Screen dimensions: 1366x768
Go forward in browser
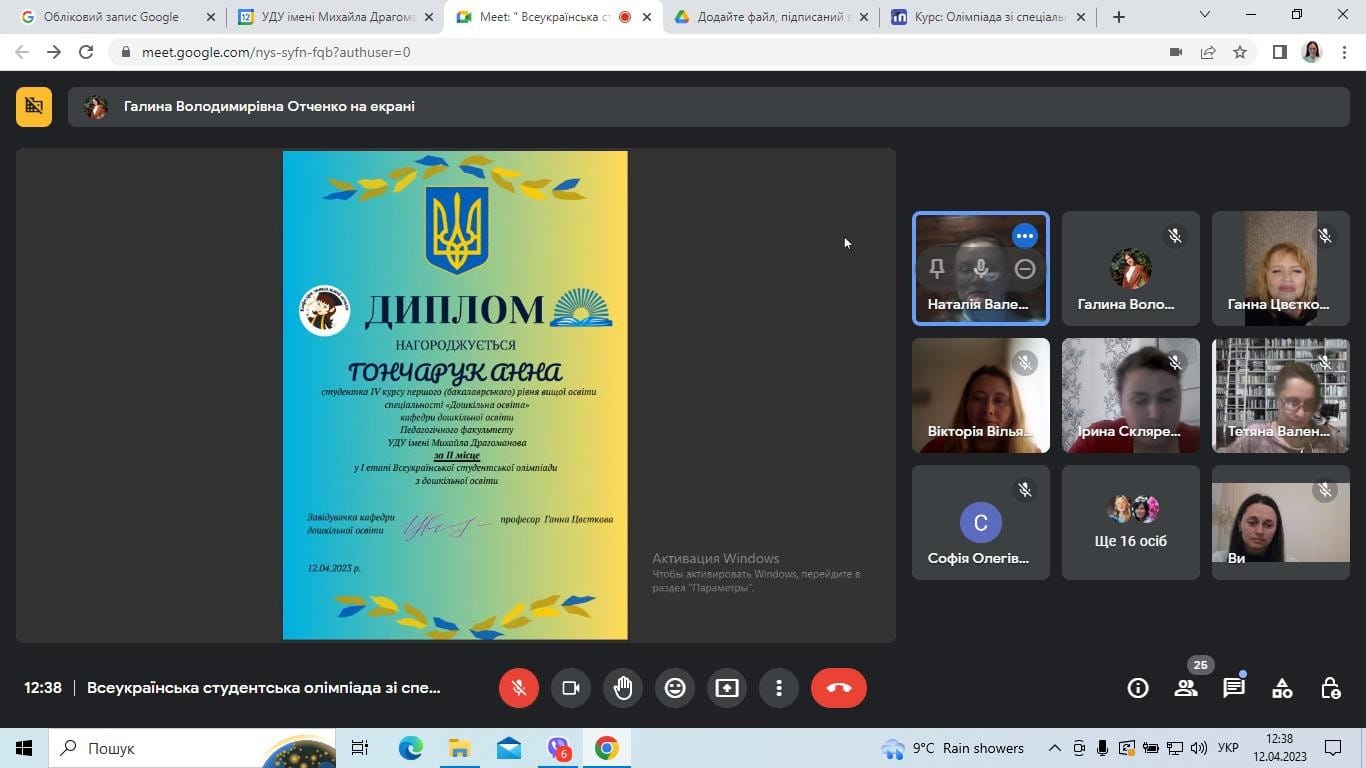(54, 52)
